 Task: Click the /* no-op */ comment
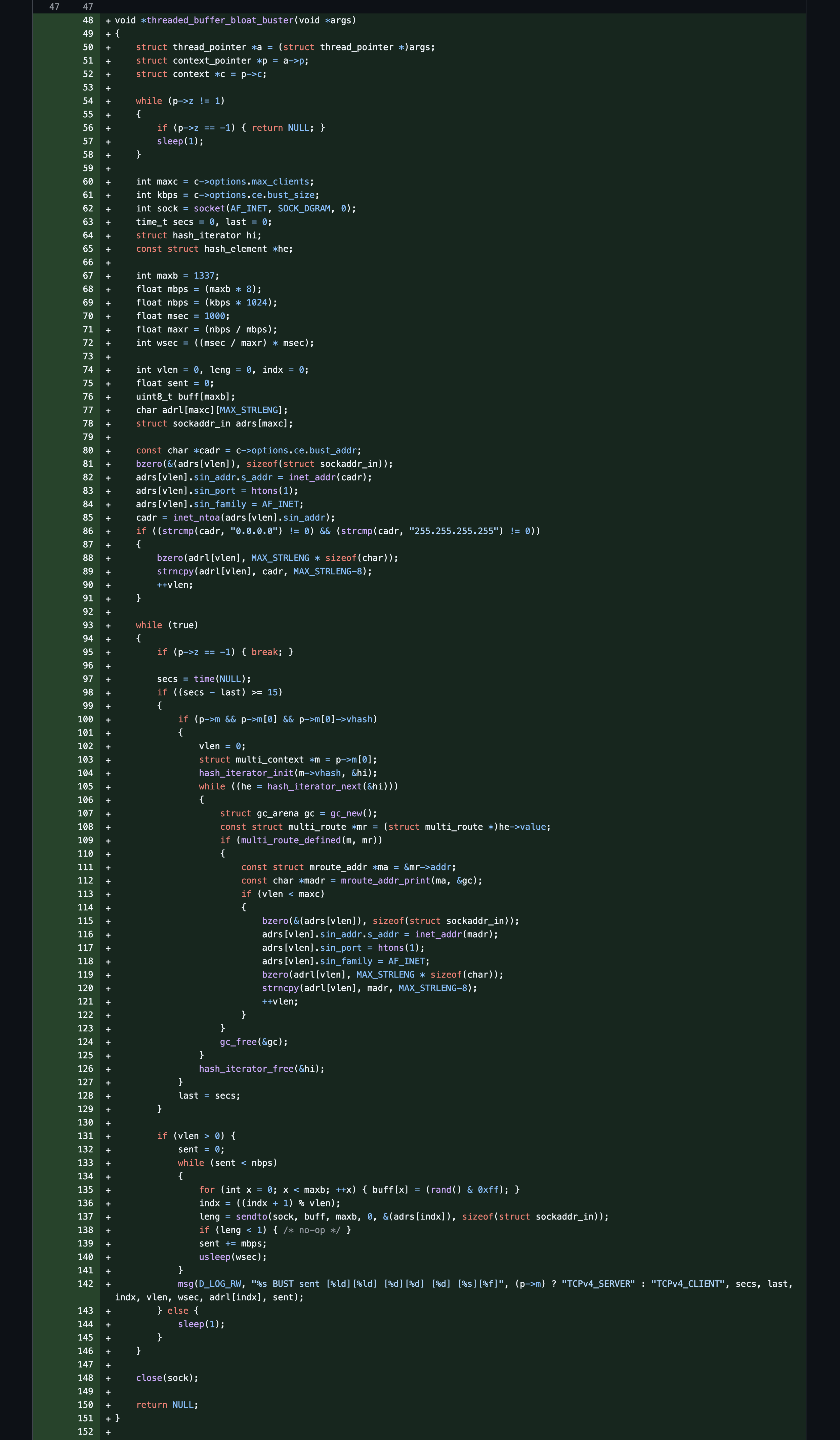click(x=311, y=1230)
